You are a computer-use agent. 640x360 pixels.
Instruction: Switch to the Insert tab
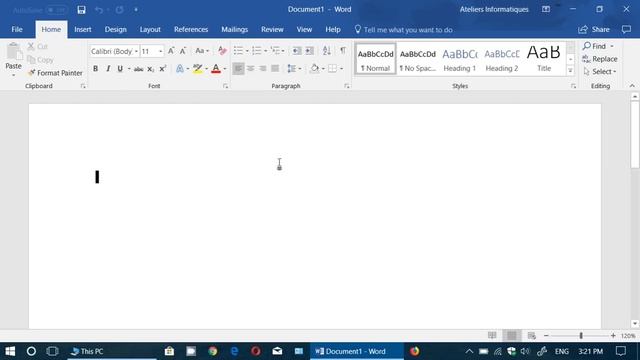[83, 29]
